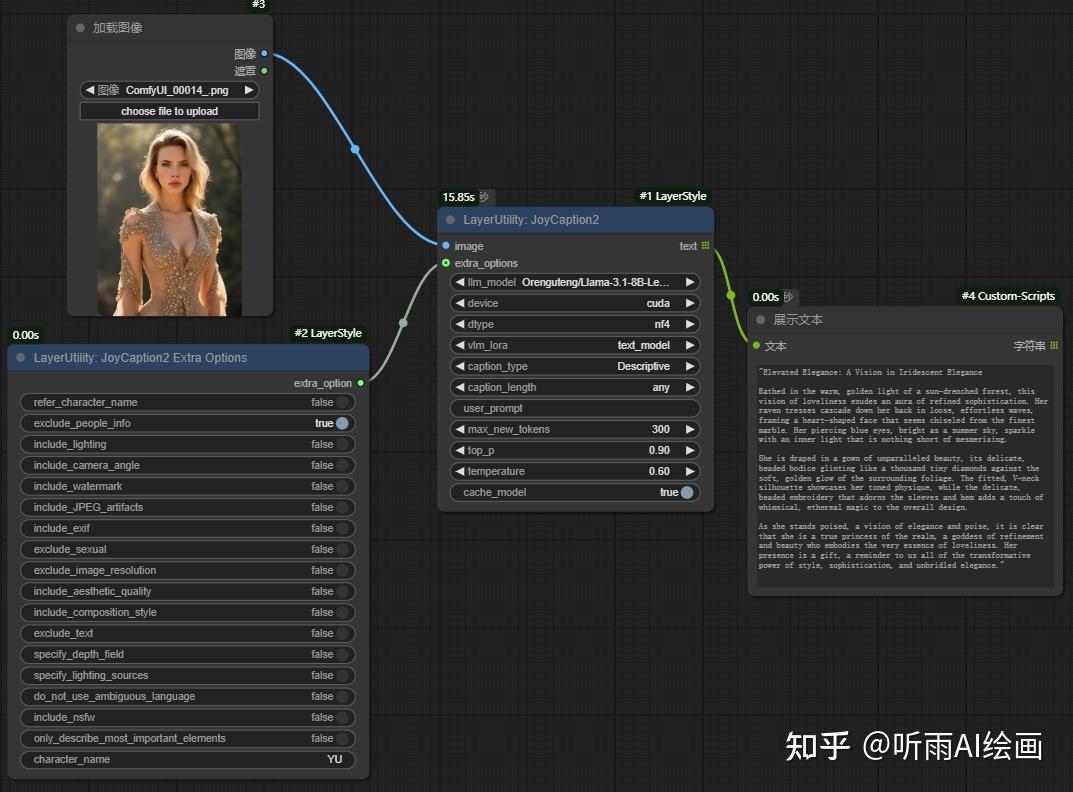The width and height of the screenshot is (1073, 792).
Task: Select the llm_model Orenguteng/Llama-3.1-8B widget
Action: [x=575, y=282]
